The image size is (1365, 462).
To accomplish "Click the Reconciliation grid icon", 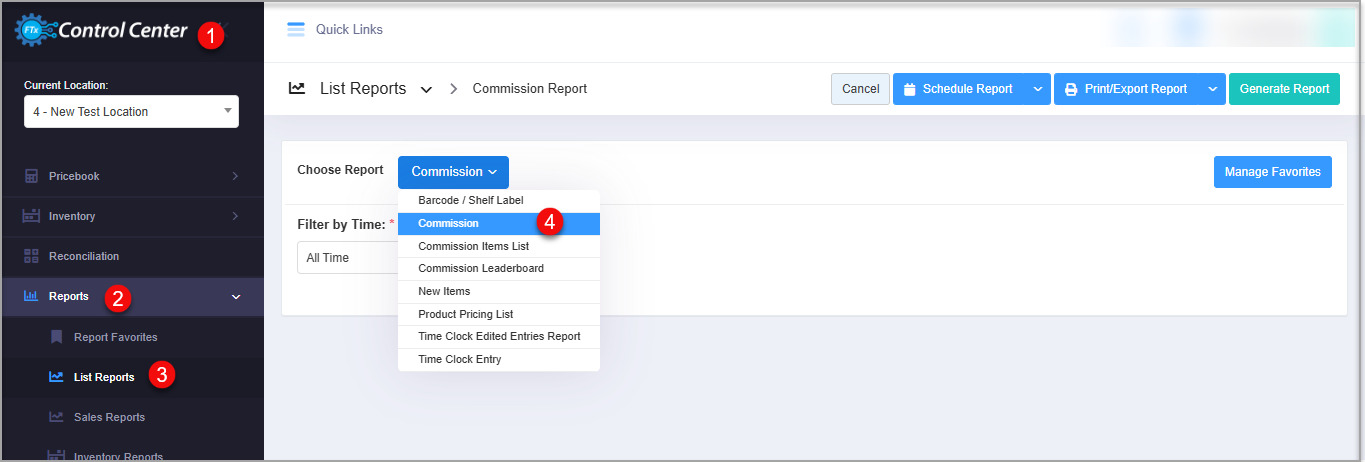I will click(31, 256).
